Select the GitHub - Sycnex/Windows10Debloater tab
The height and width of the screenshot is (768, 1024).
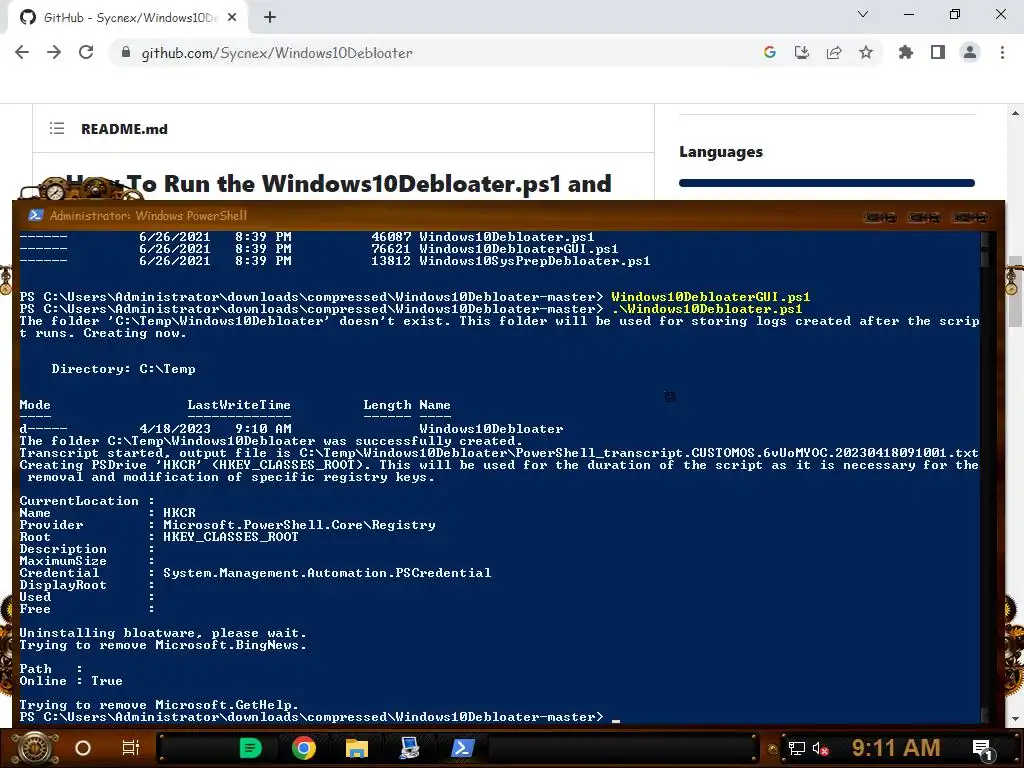[x=127, y=18]
